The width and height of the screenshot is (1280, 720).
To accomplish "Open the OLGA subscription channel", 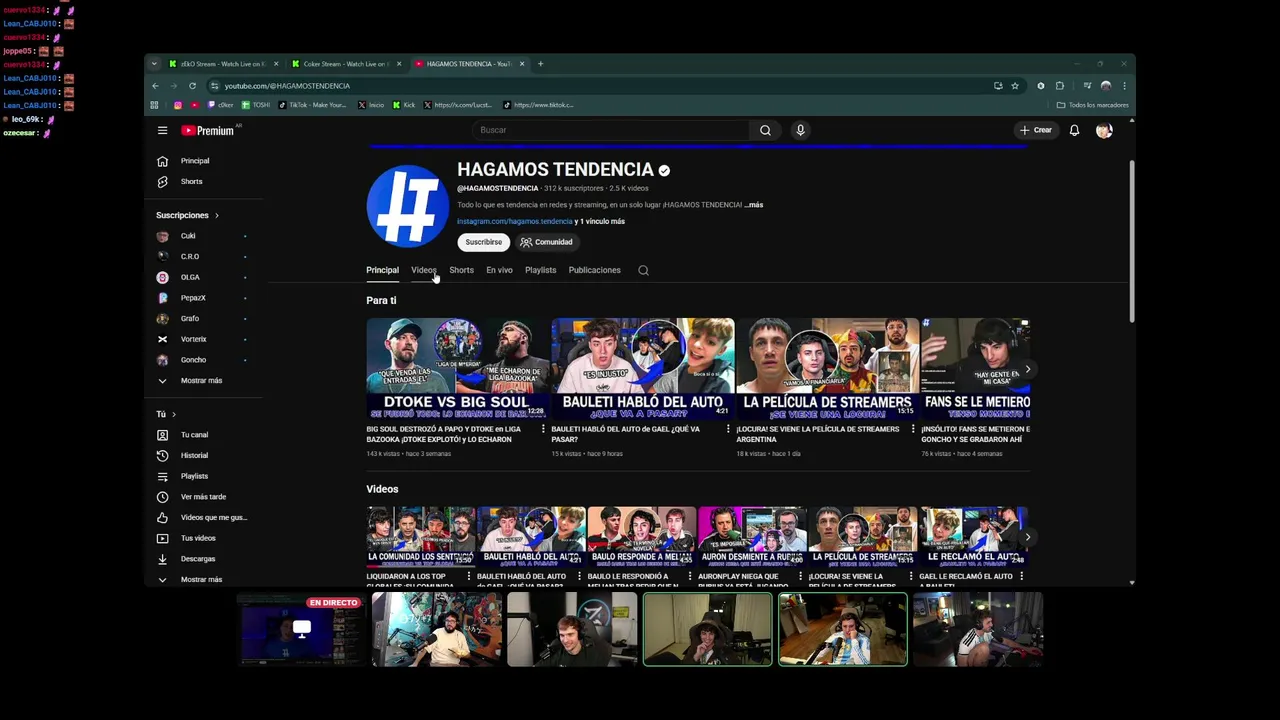I will coord(190,277).
